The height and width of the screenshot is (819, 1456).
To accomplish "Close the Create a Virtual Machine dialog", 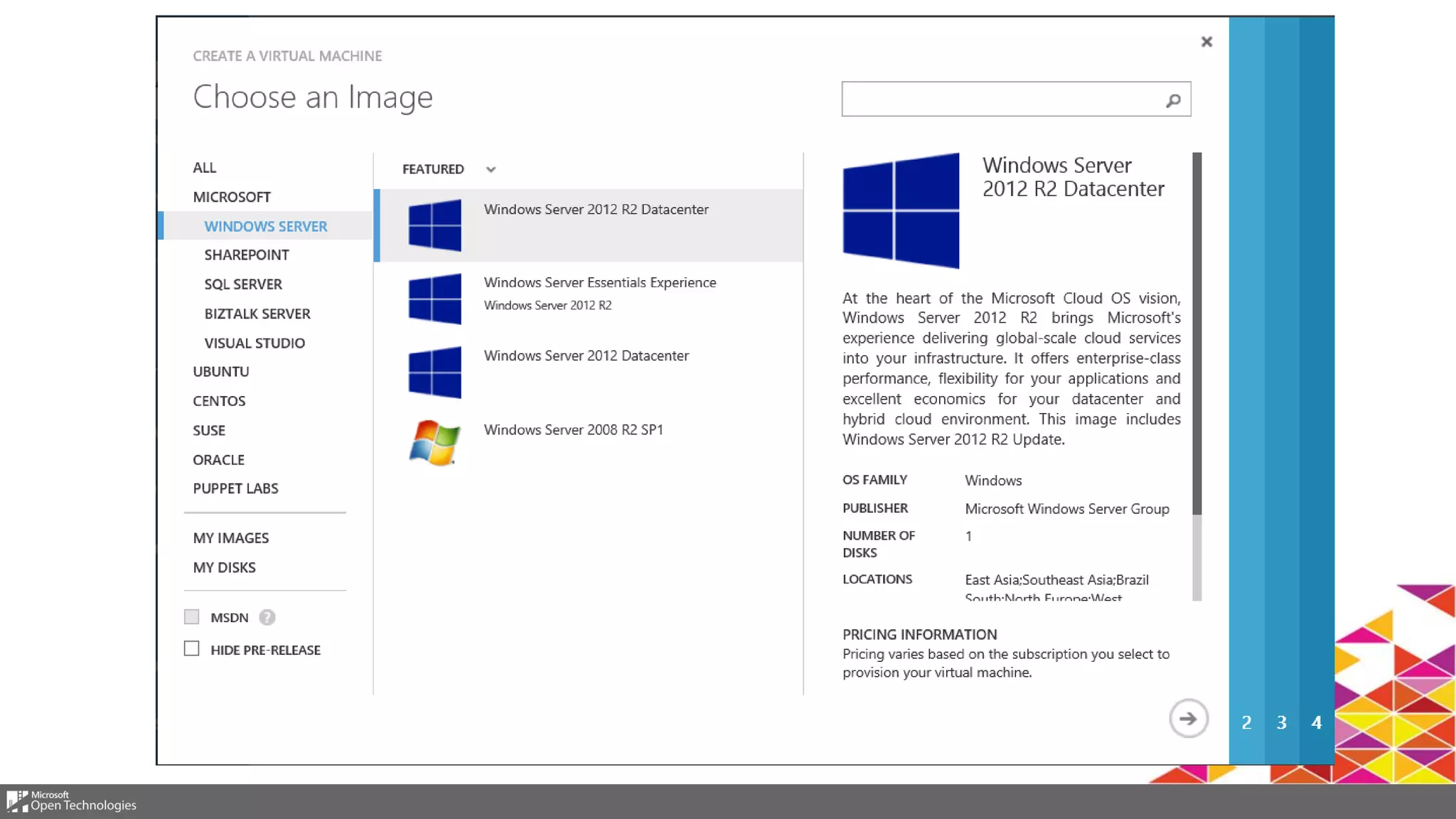I will coord(1206,42).
